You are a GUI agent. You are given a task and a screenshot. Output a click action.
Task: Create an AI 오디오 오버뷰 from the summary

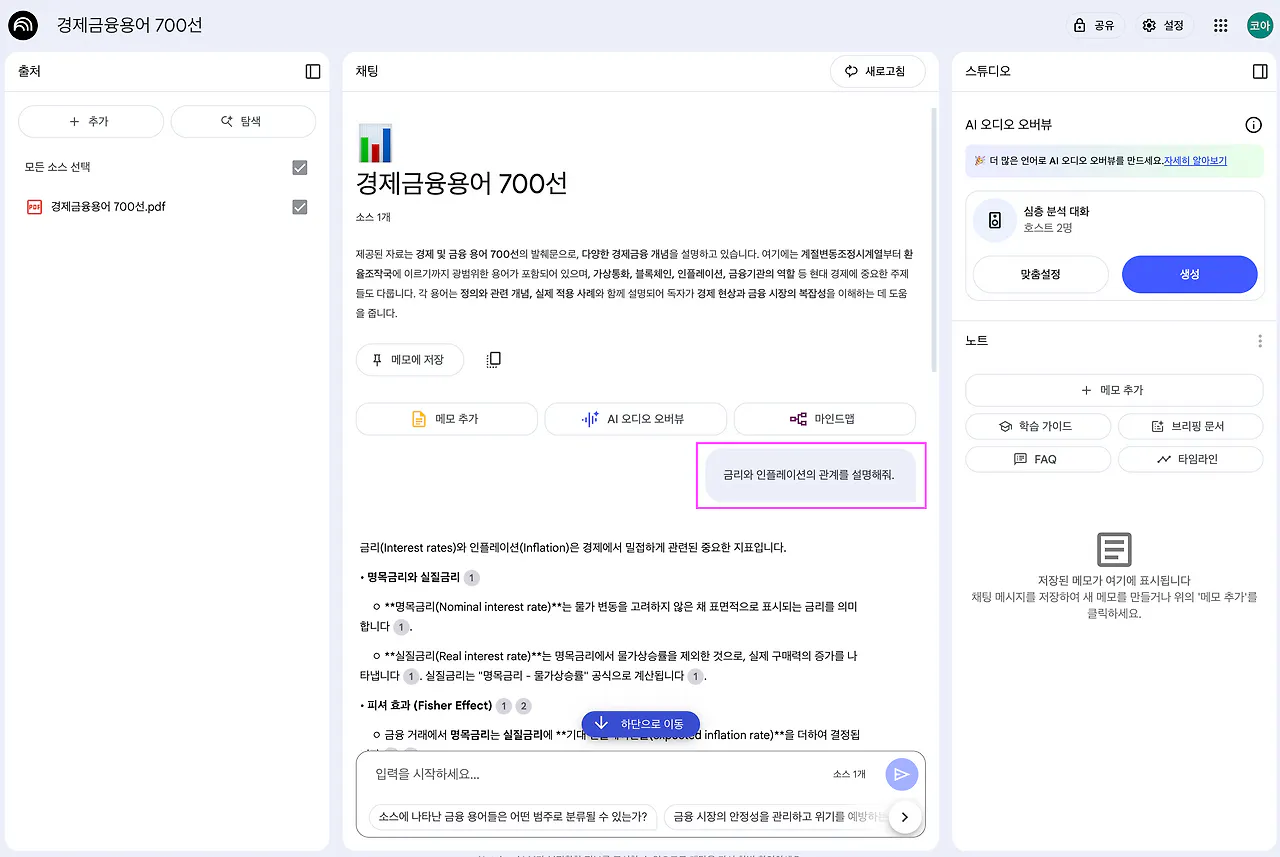click(x=635, y=419)
